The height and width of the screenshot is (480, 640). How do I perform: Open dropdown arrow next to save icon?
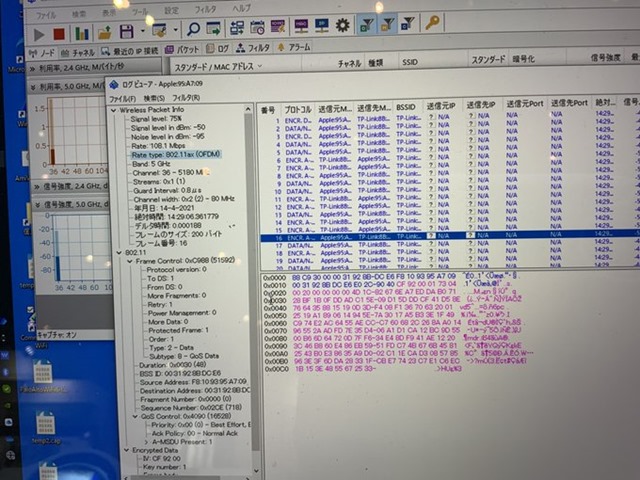(x=142, y=31)
